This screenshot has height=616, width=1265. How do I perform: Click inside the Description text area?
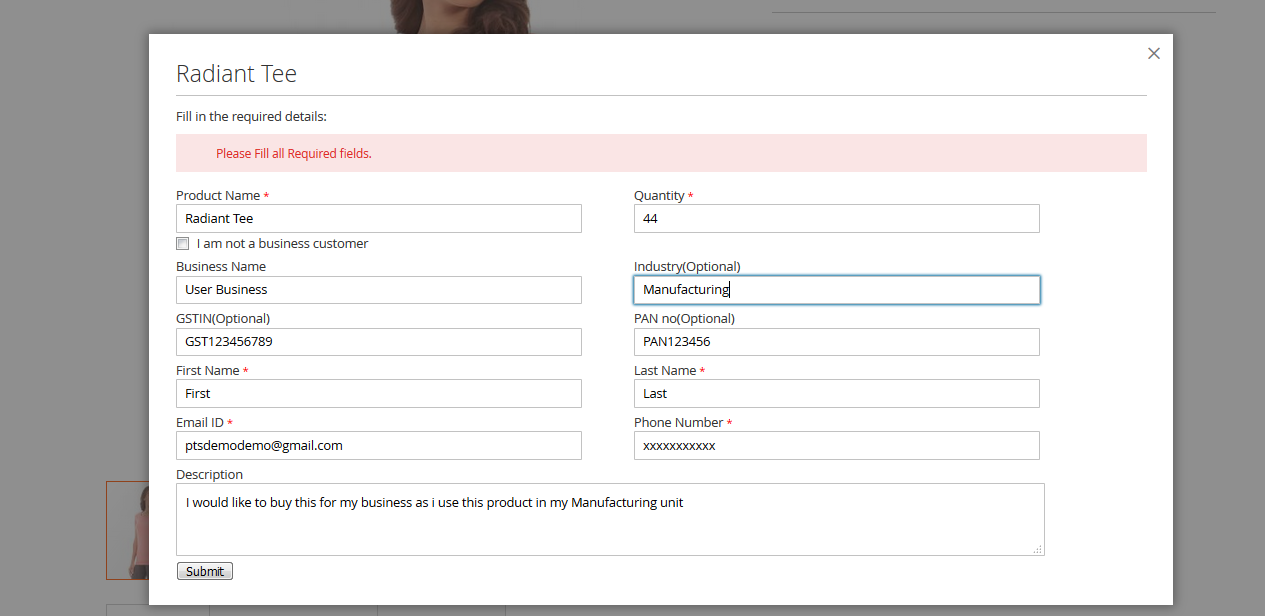(610, 519)
